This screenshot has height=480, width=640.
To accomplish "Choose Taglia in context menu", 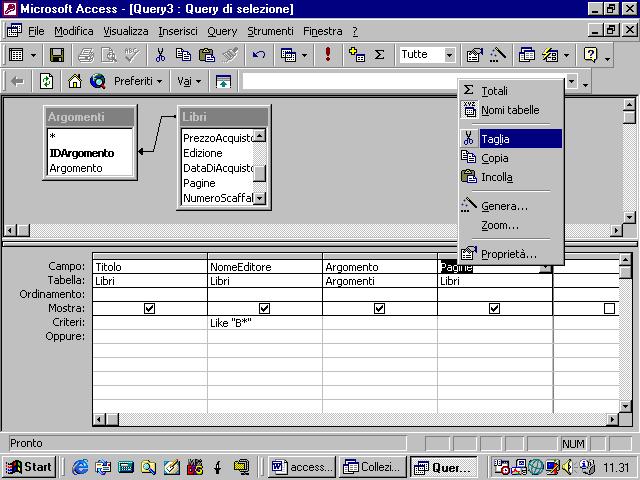I will click(511, 139).
